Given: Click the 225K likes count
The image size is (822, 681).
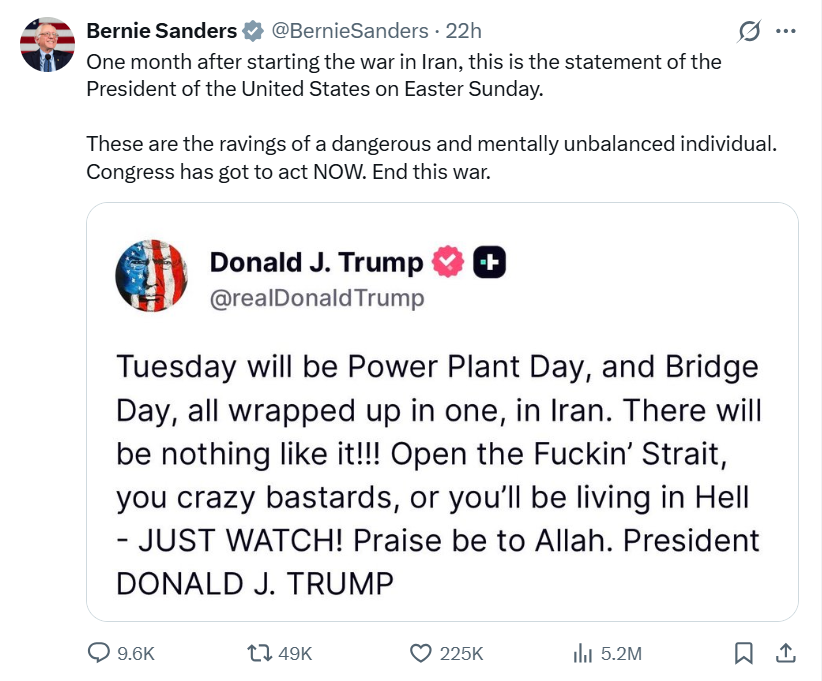Looking at the screenshot, I should click(461, 654).
